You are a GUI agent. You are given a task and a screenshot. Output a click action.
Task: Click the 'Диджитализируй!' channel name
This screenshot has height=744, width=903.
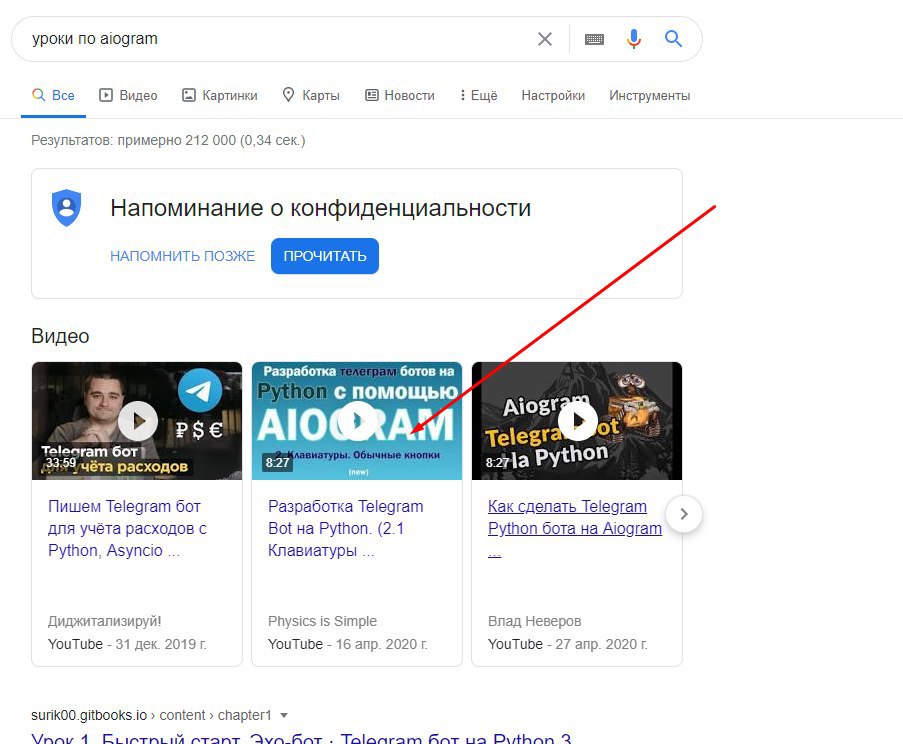105,621
